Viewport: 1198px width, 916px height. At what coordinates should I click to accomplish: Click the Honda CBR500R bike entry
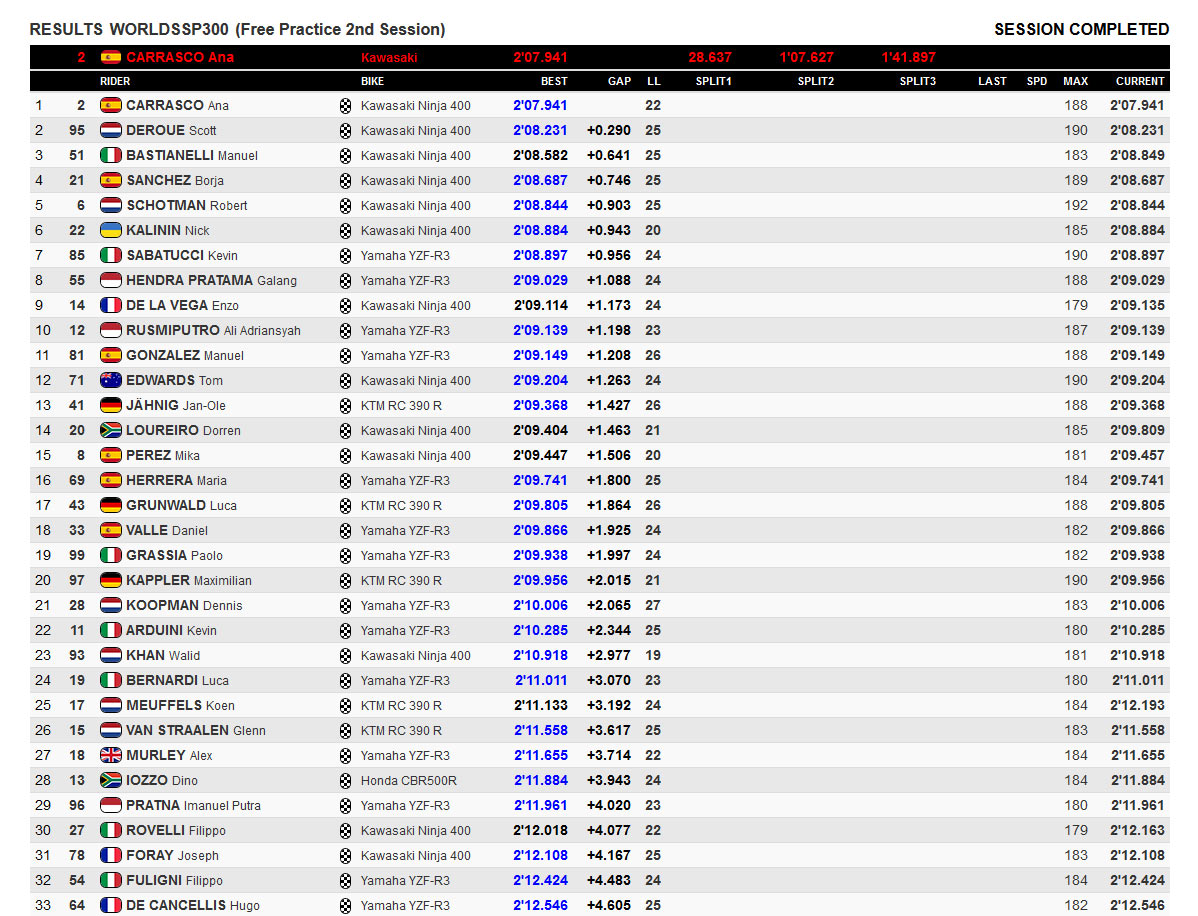[x=409, y=781]
